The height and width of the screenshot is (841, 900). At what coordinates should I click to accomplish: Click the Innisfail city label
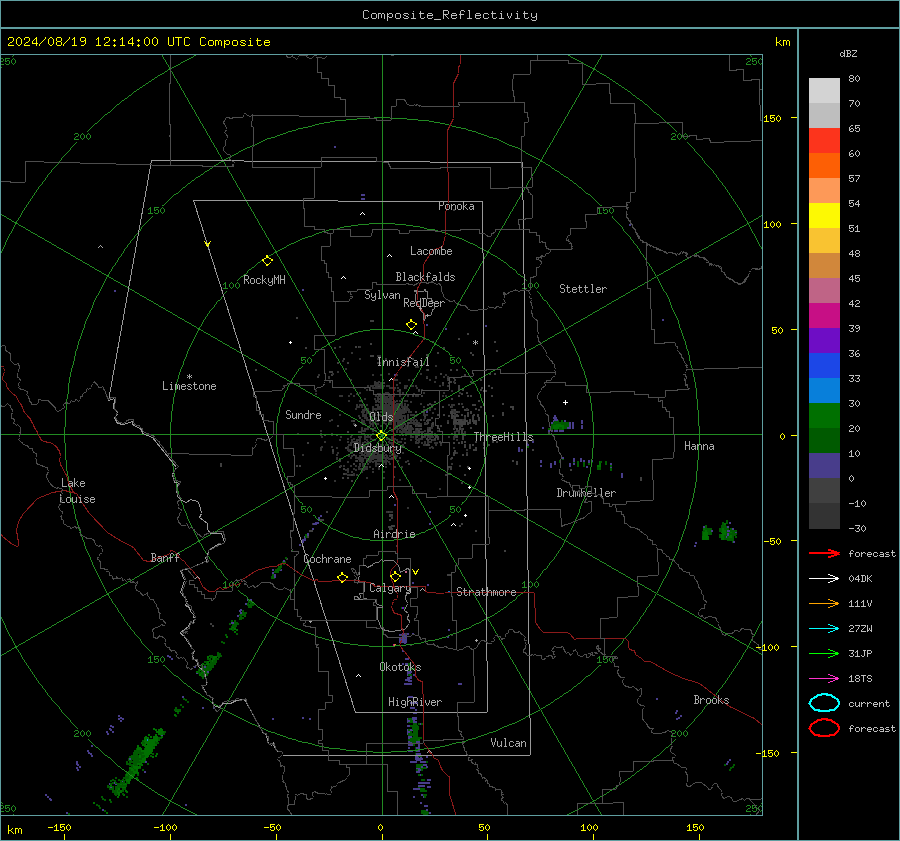403,362
